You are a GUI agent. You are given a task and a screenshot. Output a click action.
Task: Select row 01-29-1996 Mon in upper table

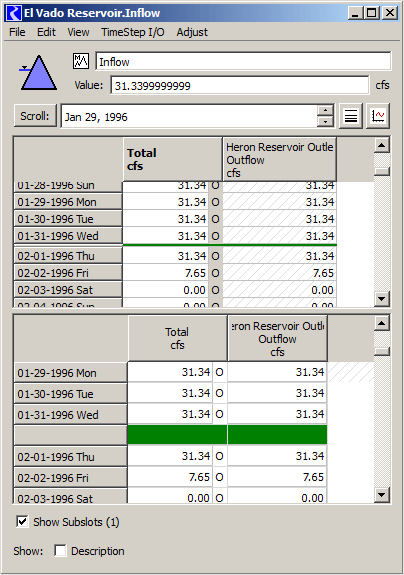click(68, 202)
